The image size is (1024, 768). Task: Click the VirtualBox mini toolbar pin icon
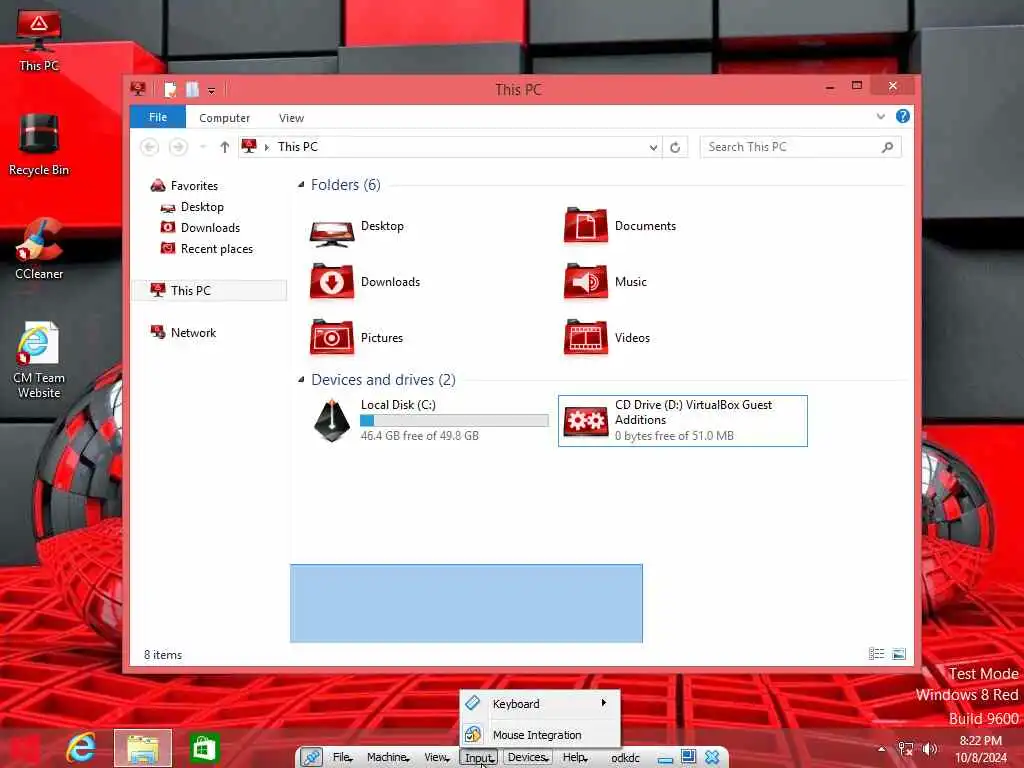pos(312,758)
